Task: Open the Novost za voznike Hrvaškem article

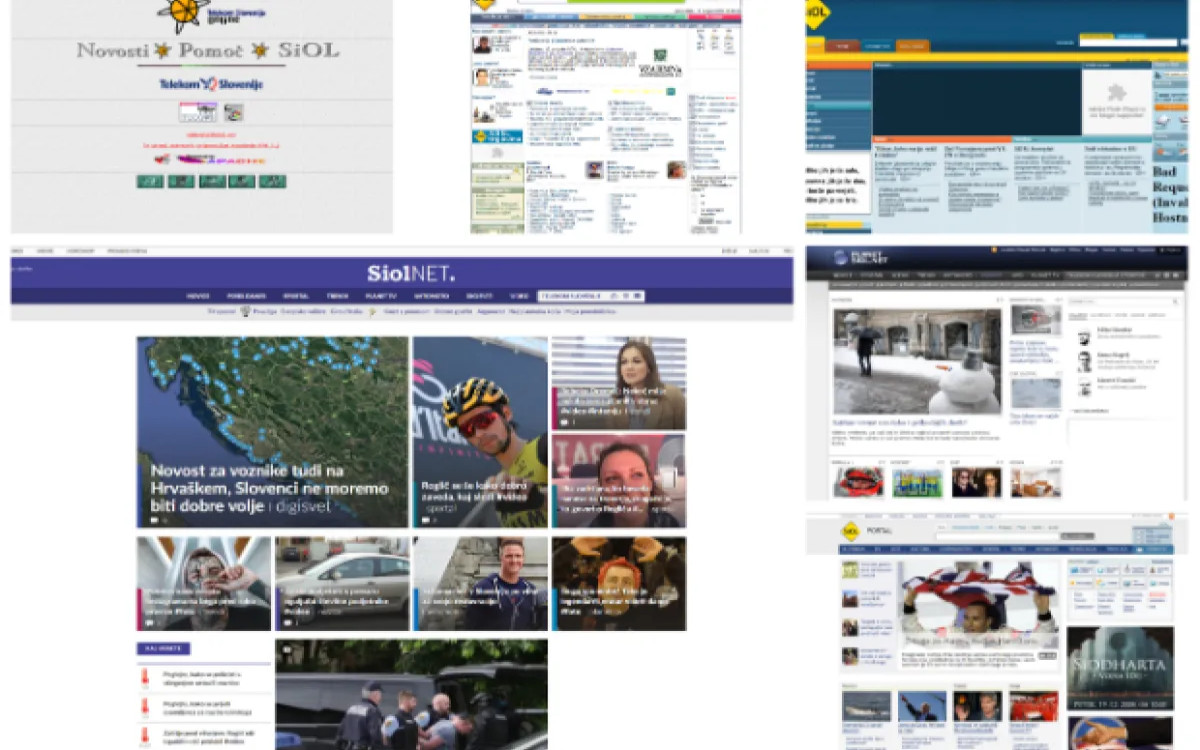Action: 270,489
